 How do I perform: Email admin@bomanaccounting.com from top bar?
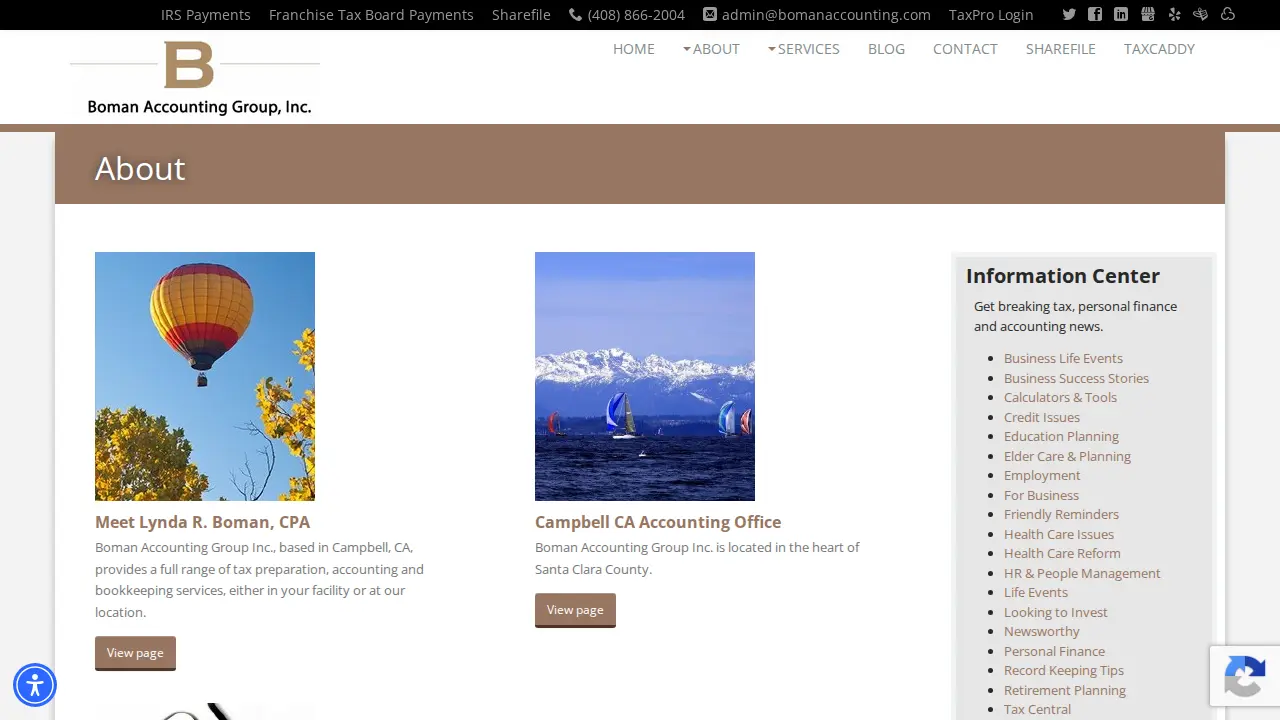(x=817, y=15)
